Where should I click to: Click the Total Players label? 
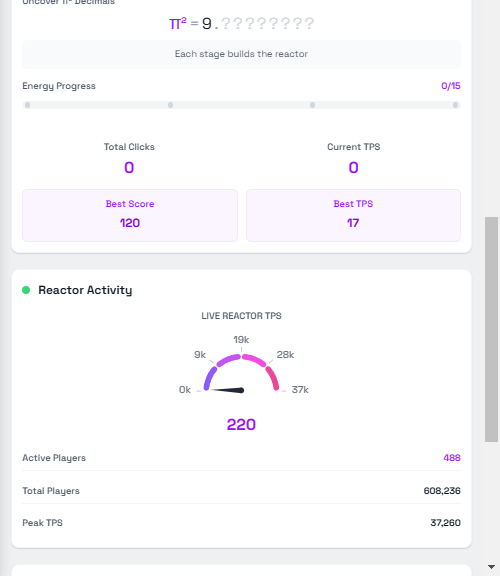51,491
